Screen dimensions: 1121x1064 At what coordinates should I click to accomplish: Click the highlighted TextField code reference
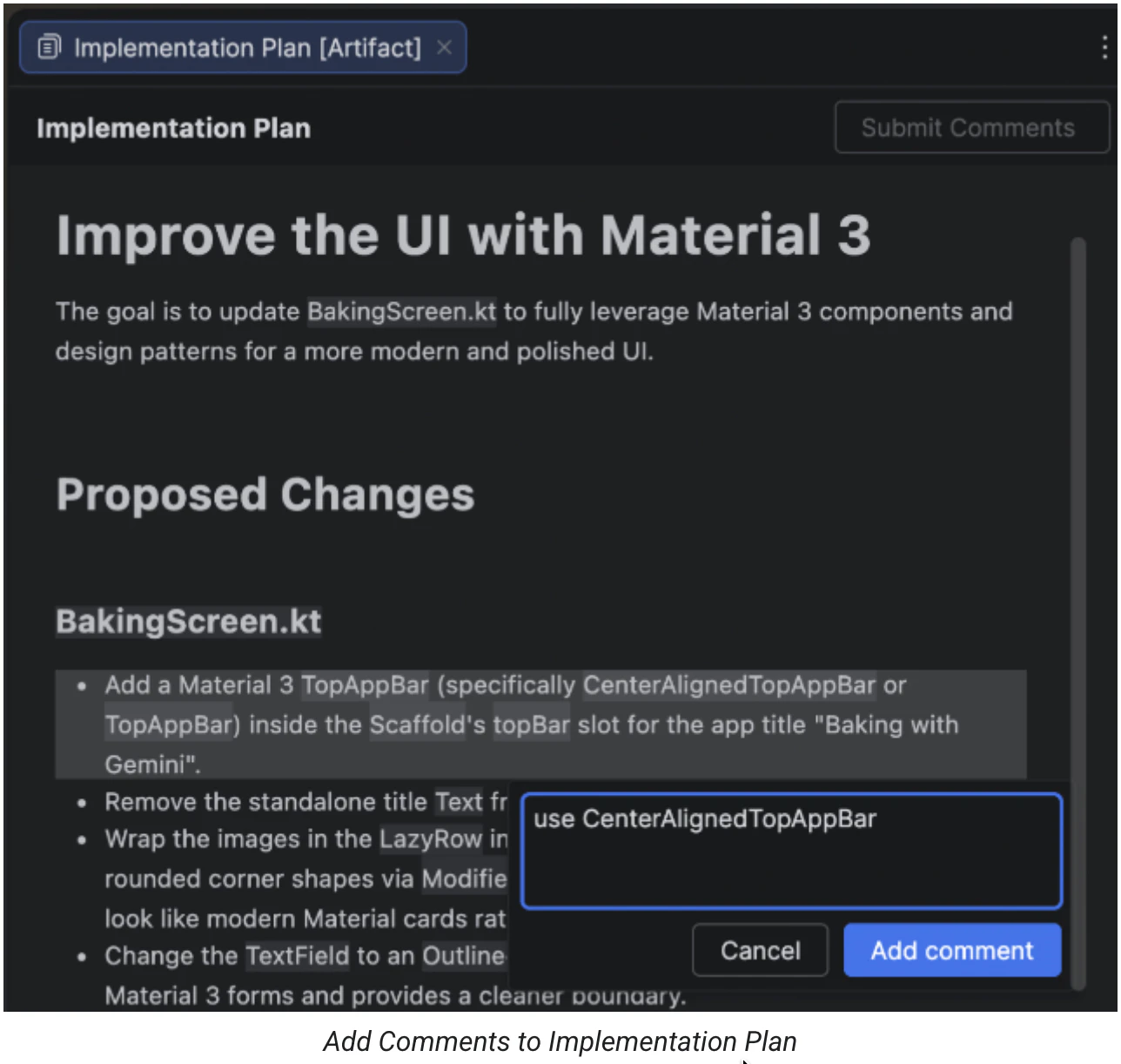coord(297,955)
